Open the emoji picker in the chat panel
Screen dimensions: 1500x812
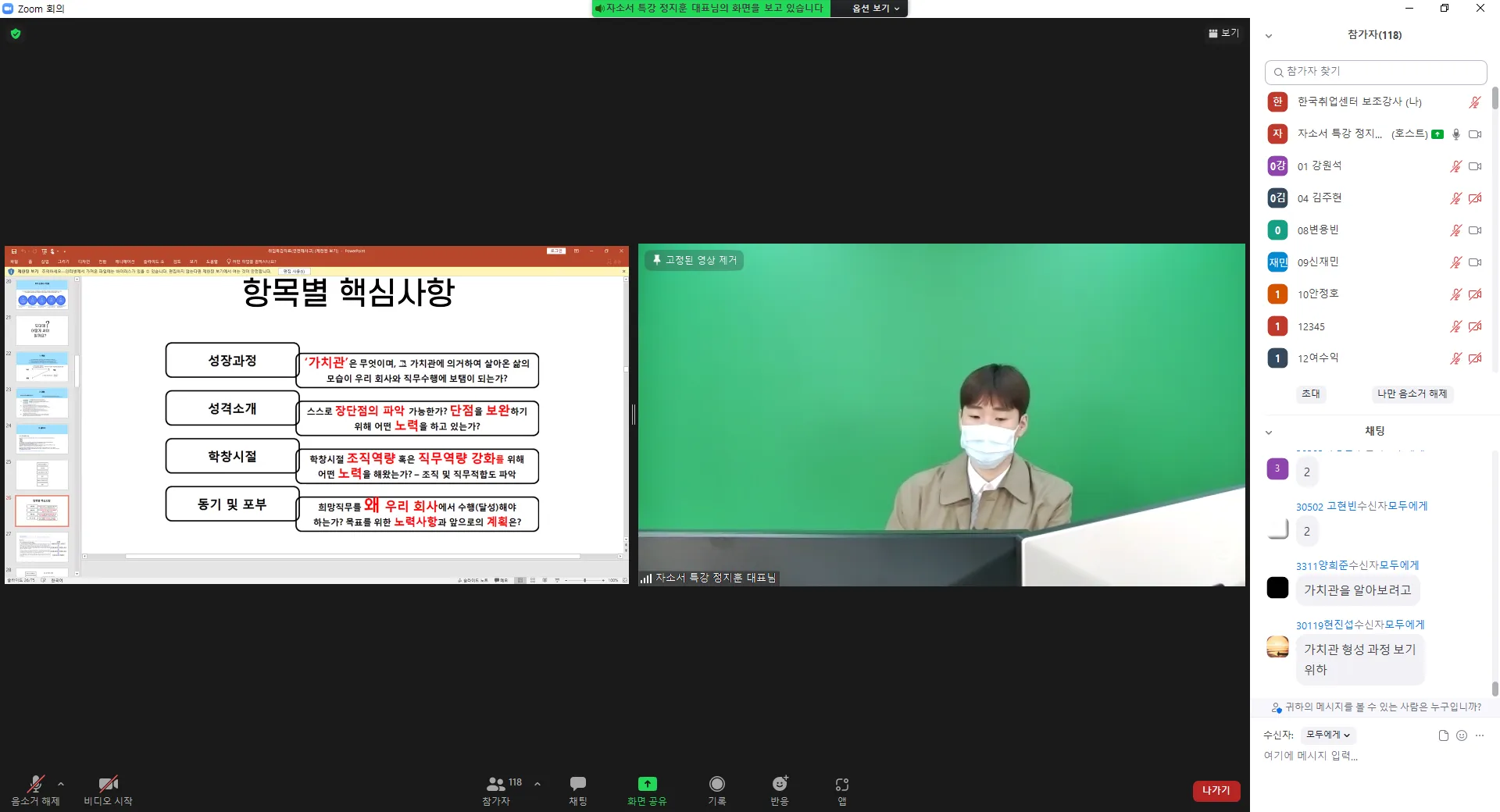(1462, 735)
